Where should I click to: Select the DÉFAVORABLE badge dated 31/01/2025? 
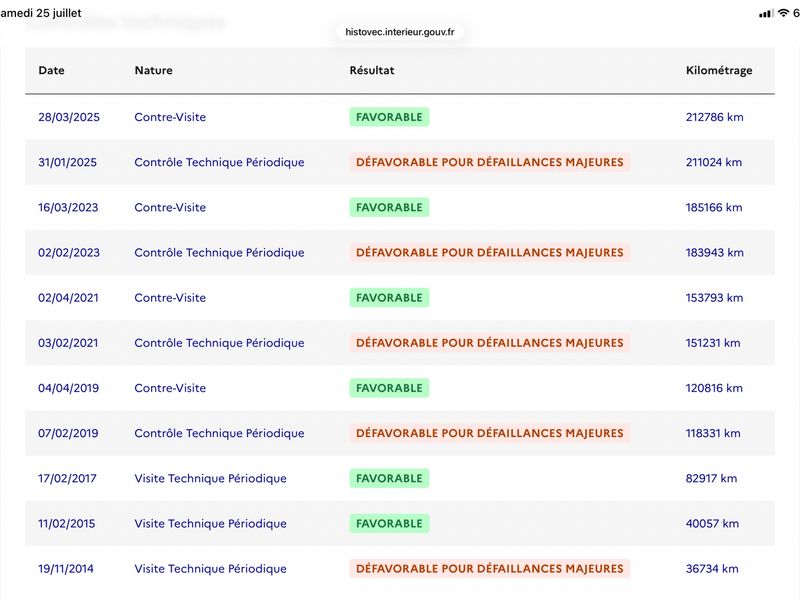tap(490, 162)
